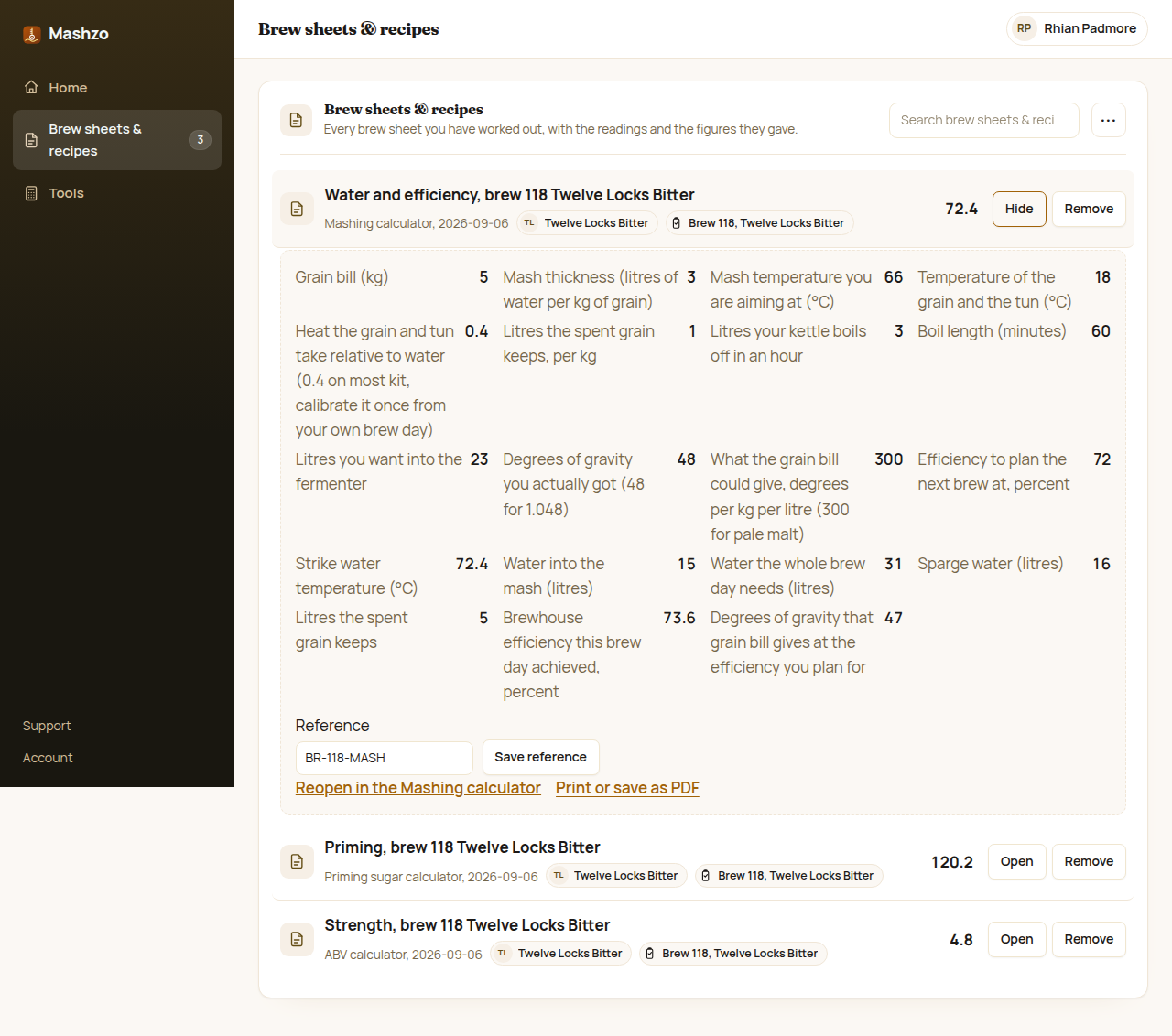Click the clipboard icon in Priming Brew 118 tag
1172x1036 pixels.
pos(706,876)
